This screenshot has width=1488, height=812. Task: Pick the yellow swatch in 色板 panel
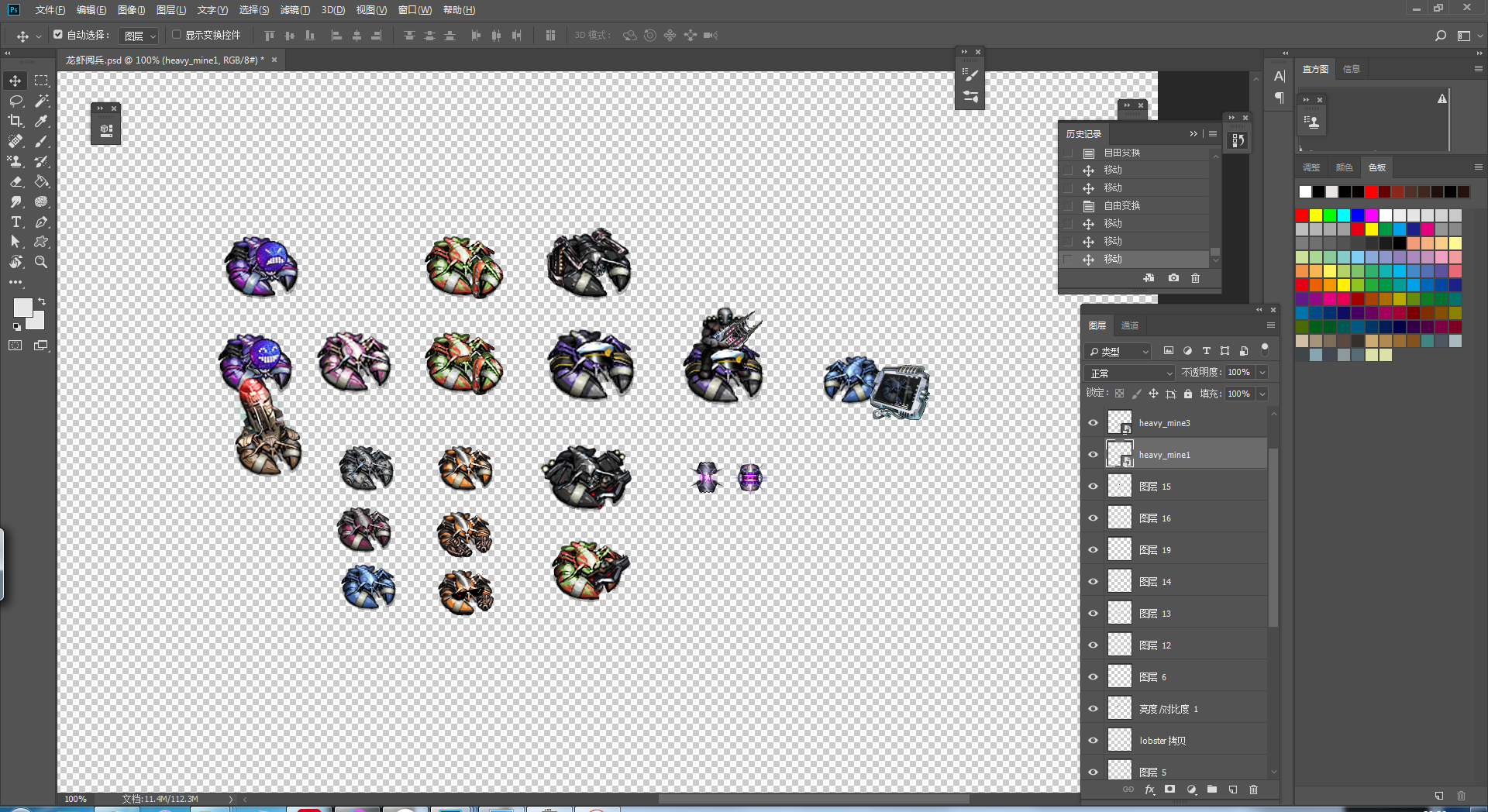pyautogui.click(x=1315, y=215)
